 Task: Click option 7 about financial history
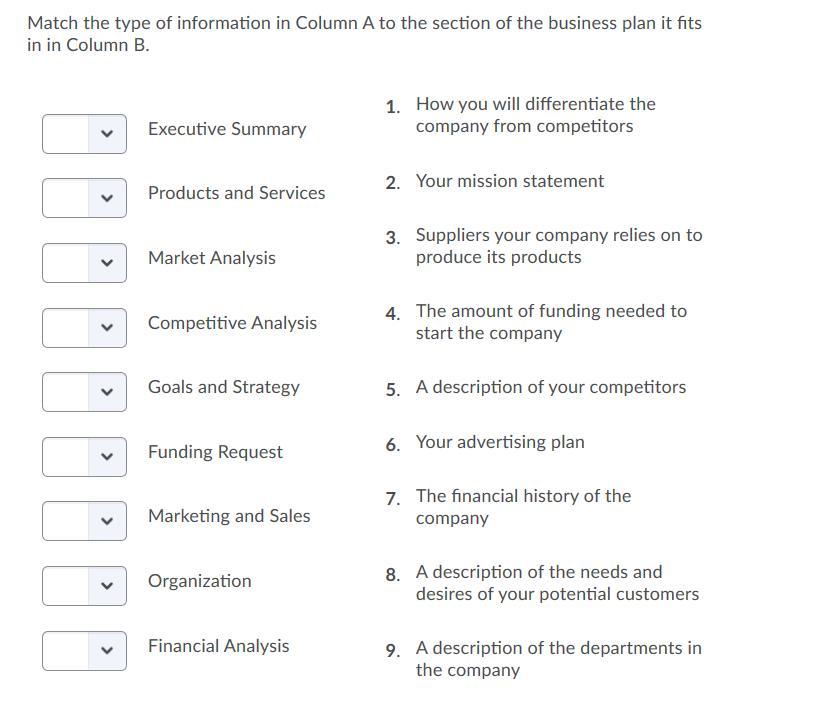pos(523,507)
